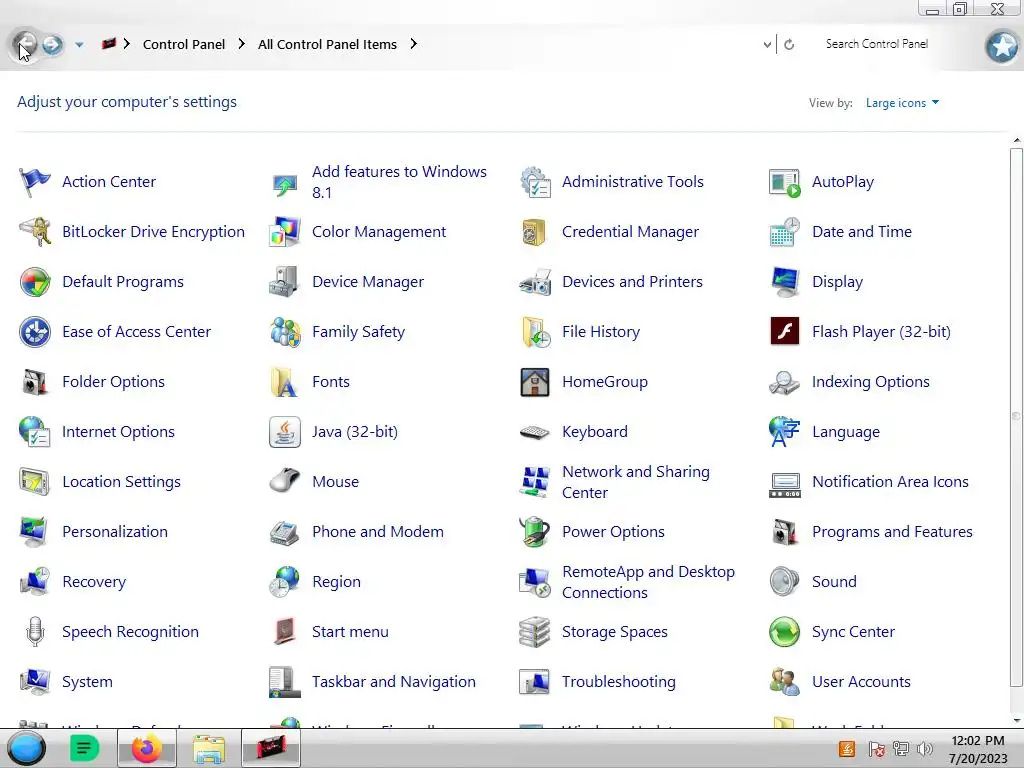Screen dimensions: 1024x768
Task: Open the Internet Options globe icon
Action: (35, 432)
